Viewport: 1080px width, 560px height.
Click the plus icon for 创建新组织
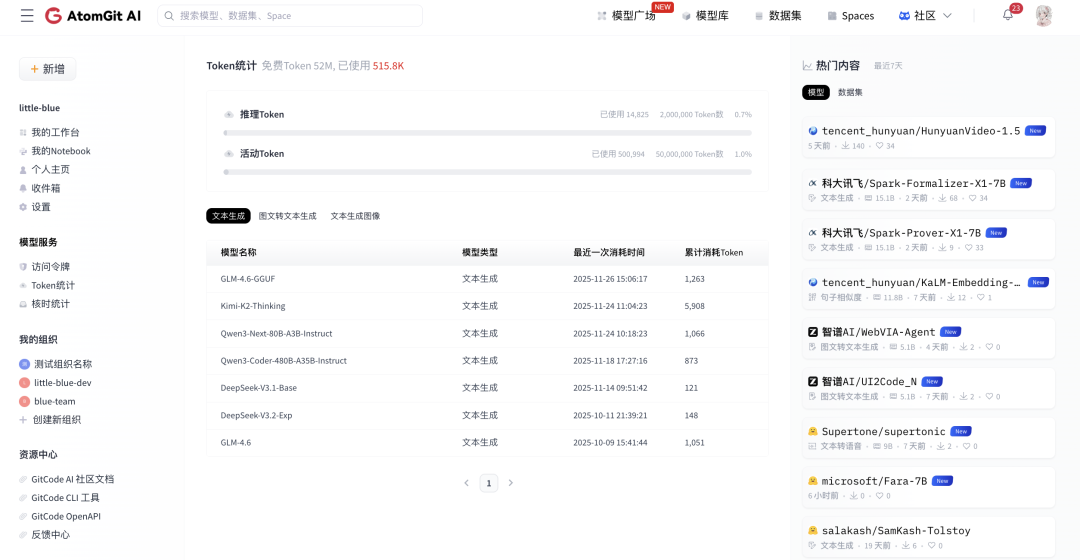point(23,419)
